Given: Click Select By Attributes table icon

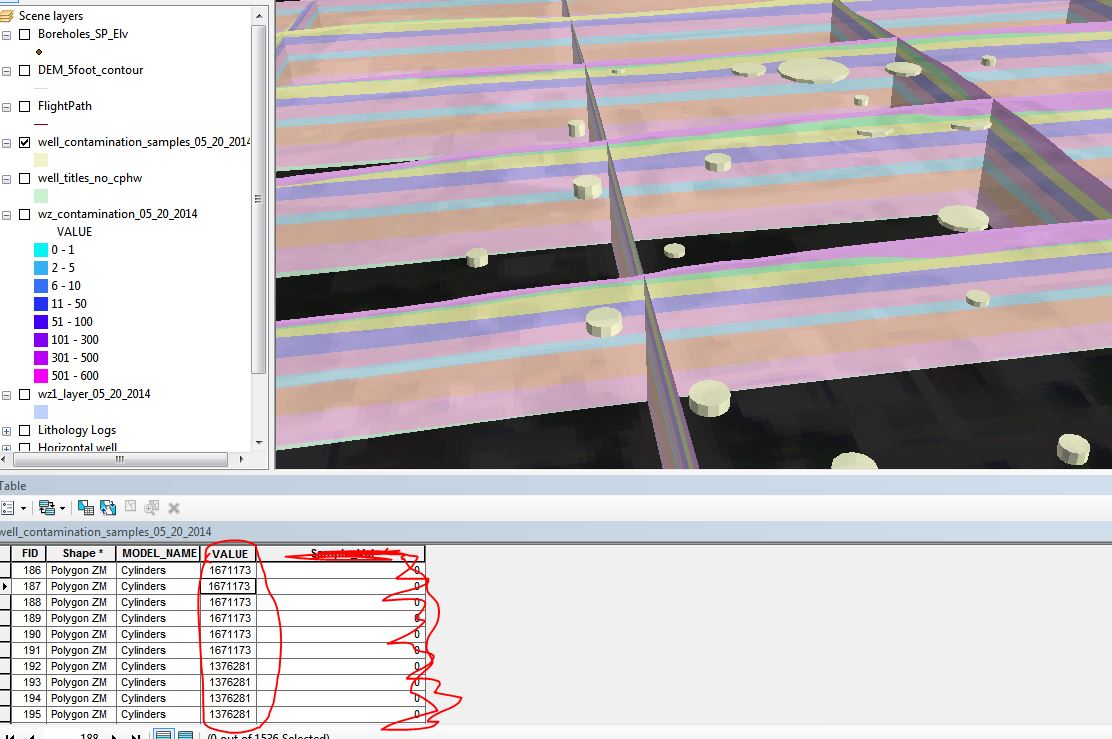Looking at the screenshot, I should click(86, 508).
